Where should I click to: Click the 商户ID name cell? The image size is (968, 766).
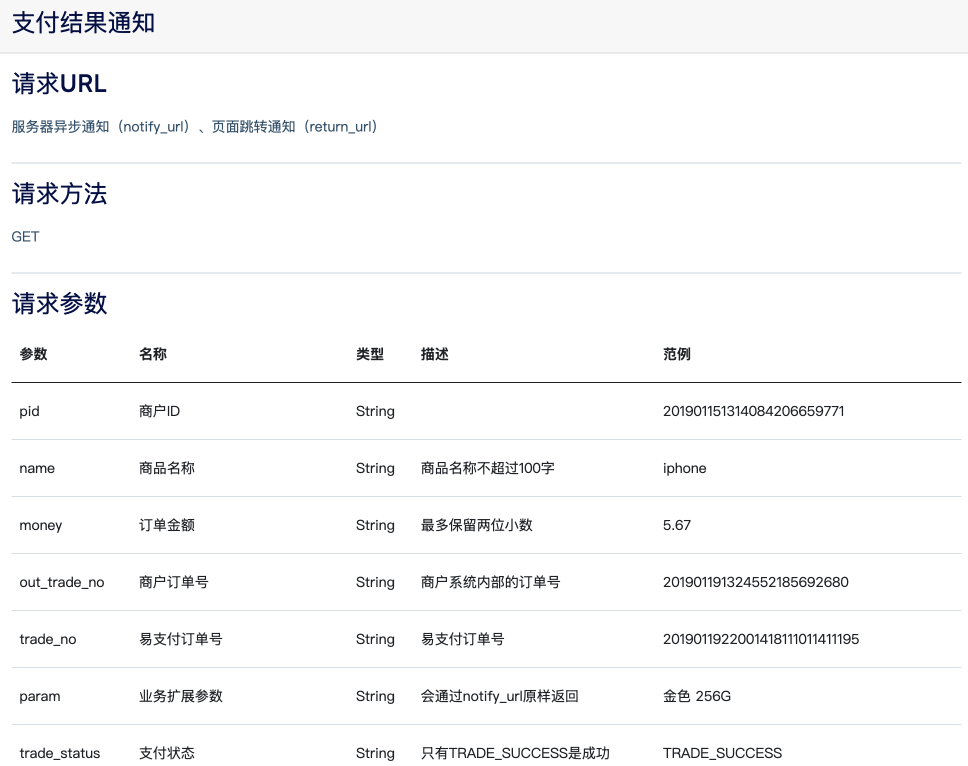tap(159, 411)
